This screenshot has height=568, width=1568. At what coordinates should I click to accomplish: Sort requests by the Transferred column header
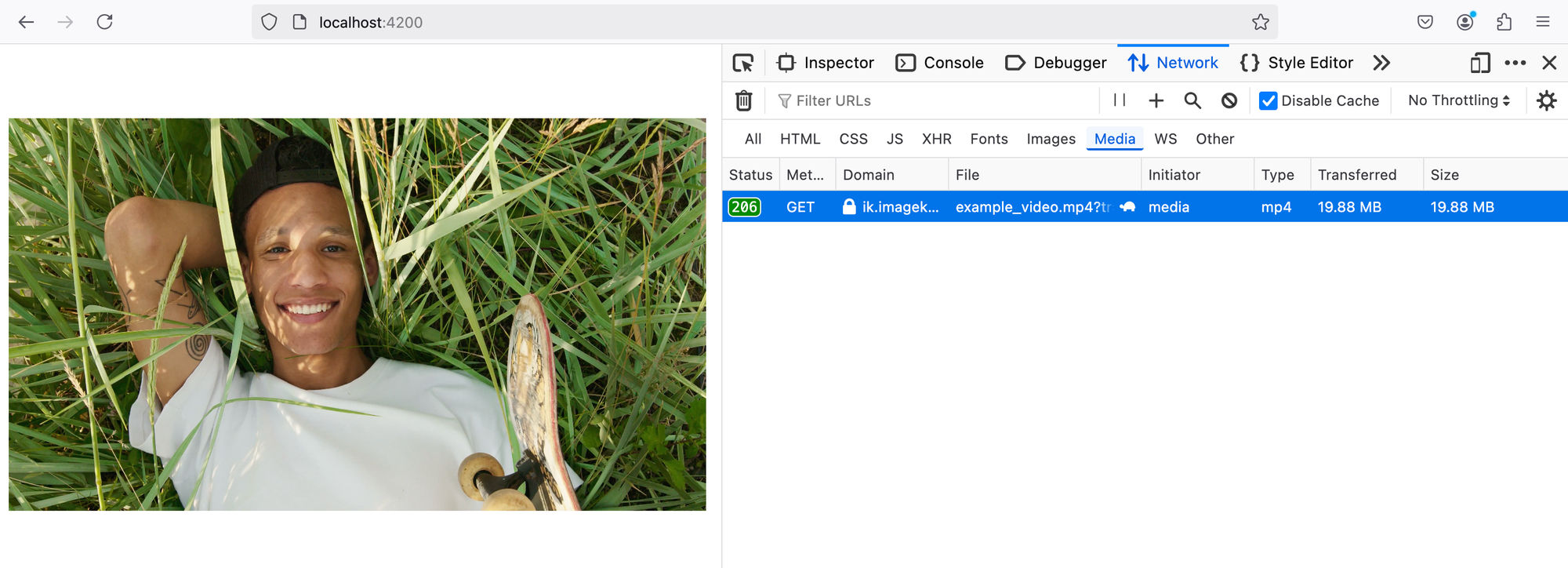(1357, 175)
